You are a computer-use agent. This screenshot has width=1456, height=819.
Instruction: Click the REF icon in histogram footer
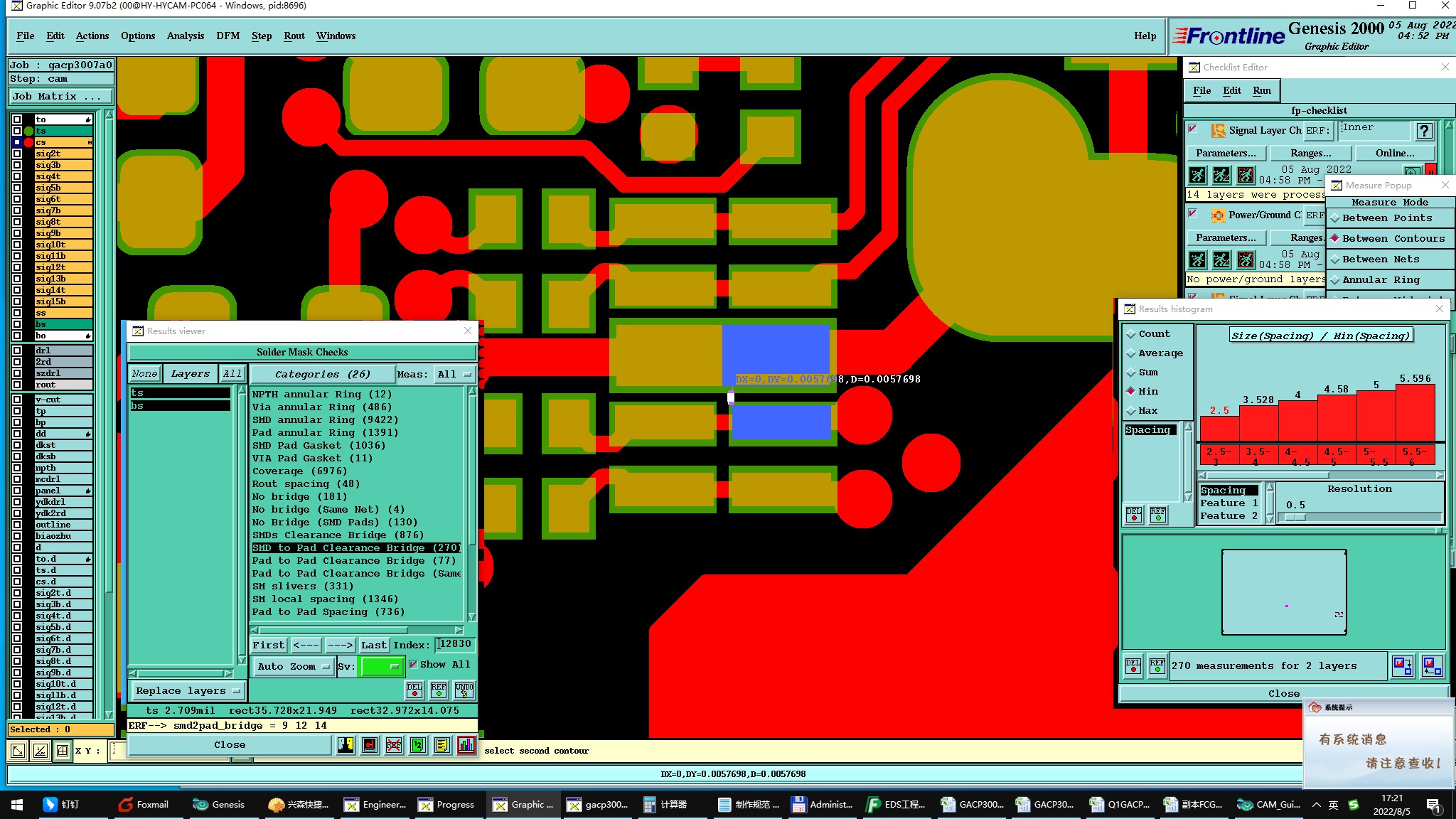click(x=1157, y=666)
